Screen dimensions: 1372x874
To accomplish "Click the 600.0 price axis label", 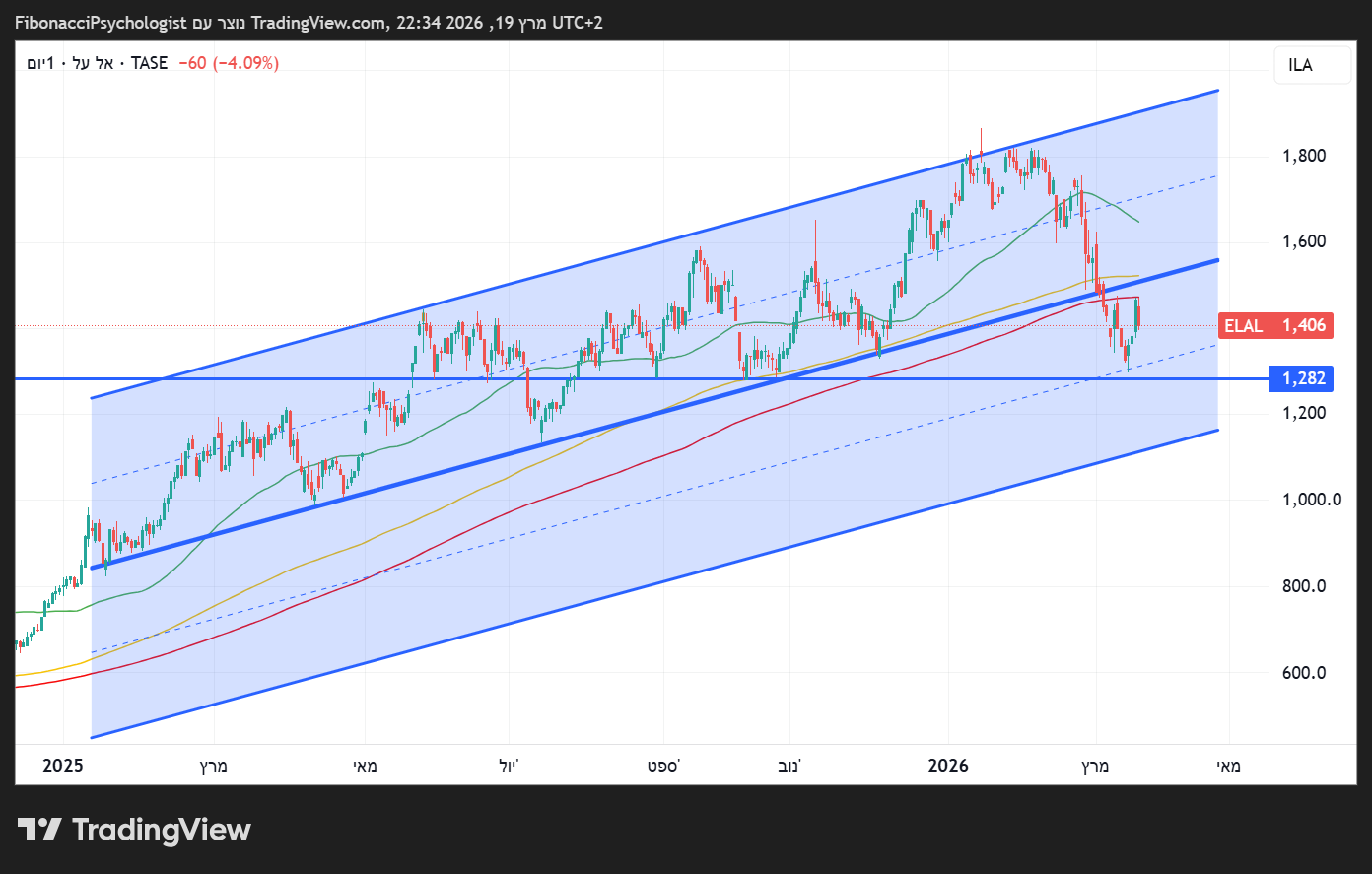I will [x=1304, y=673].
